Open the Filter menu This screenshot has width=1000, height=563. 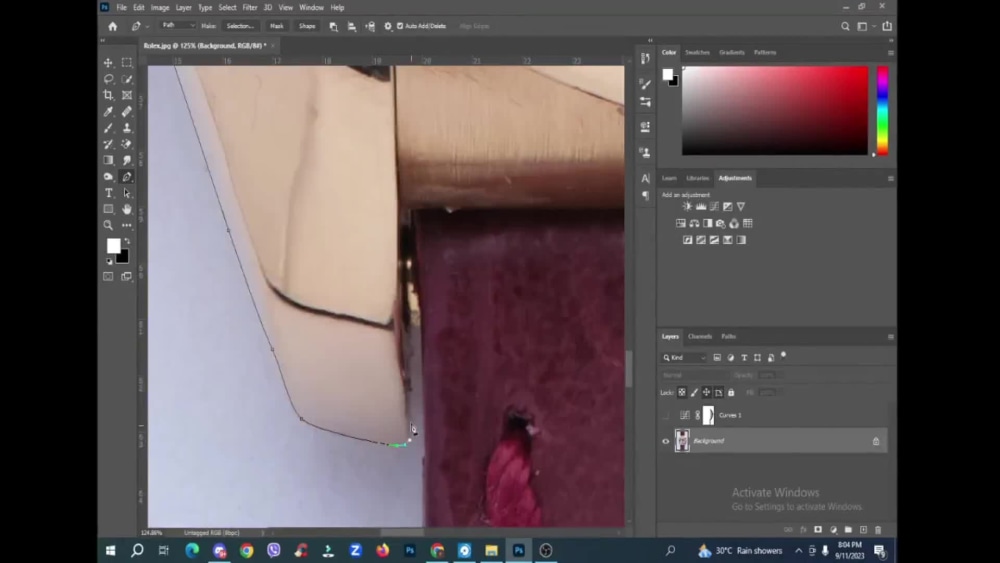(249, 8)
